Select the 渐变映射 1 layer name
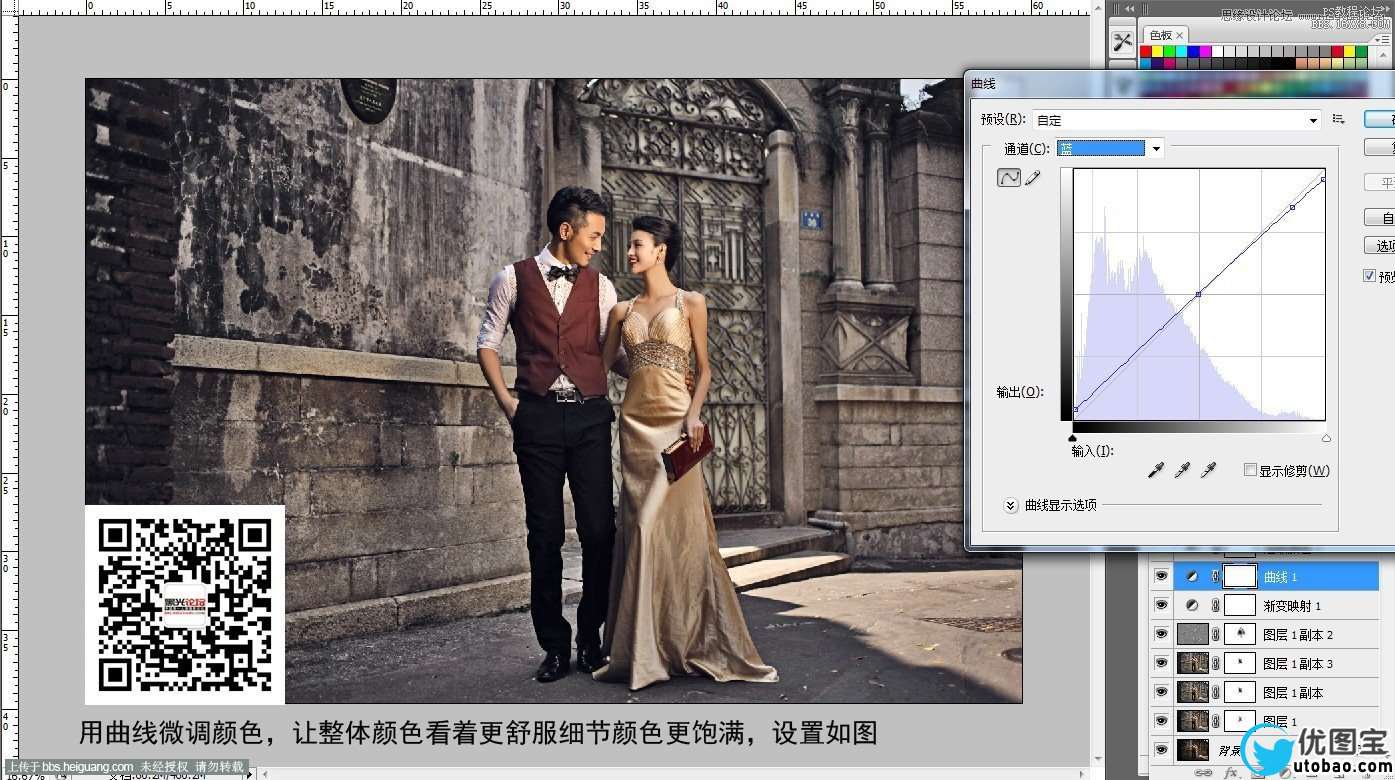This screenshot has height=780, width=1395. pyautogui.click(x=1292, y=606)
